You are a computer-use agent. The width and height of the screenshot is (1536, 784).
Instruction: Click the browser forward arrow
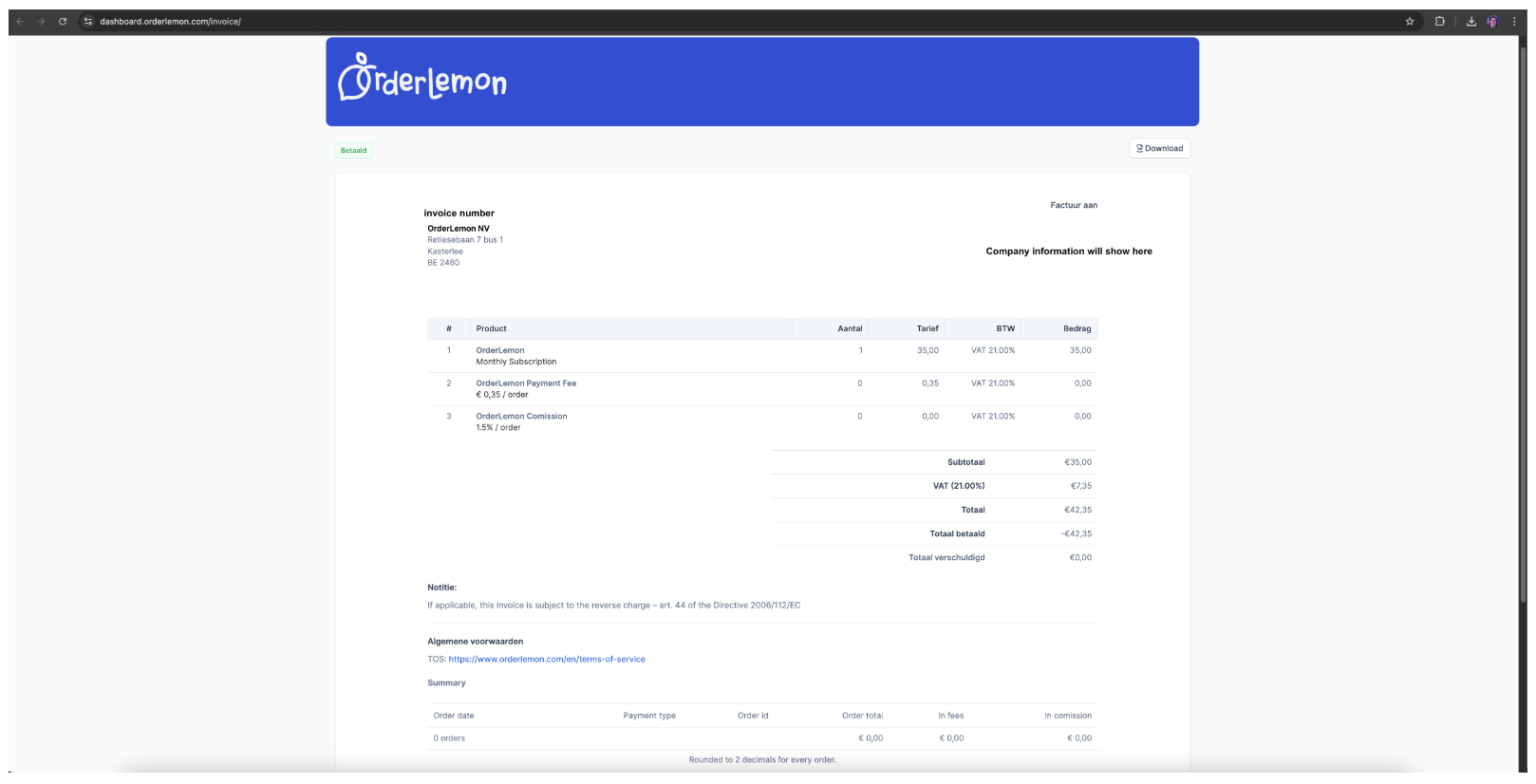click(41, 21)
